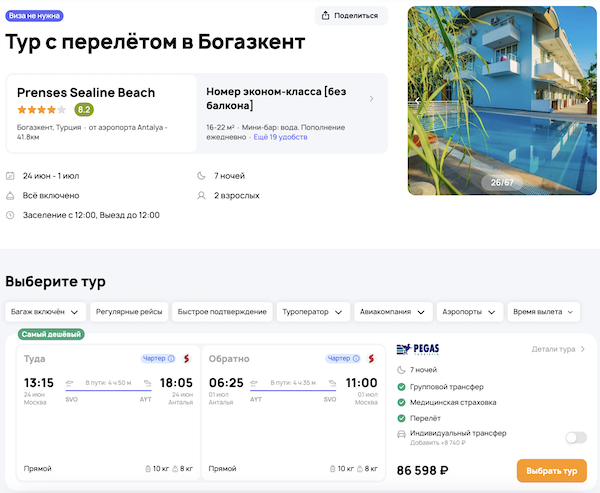
Task: Go to previous photo with left arrow
Action: click(x=417, y=101)
